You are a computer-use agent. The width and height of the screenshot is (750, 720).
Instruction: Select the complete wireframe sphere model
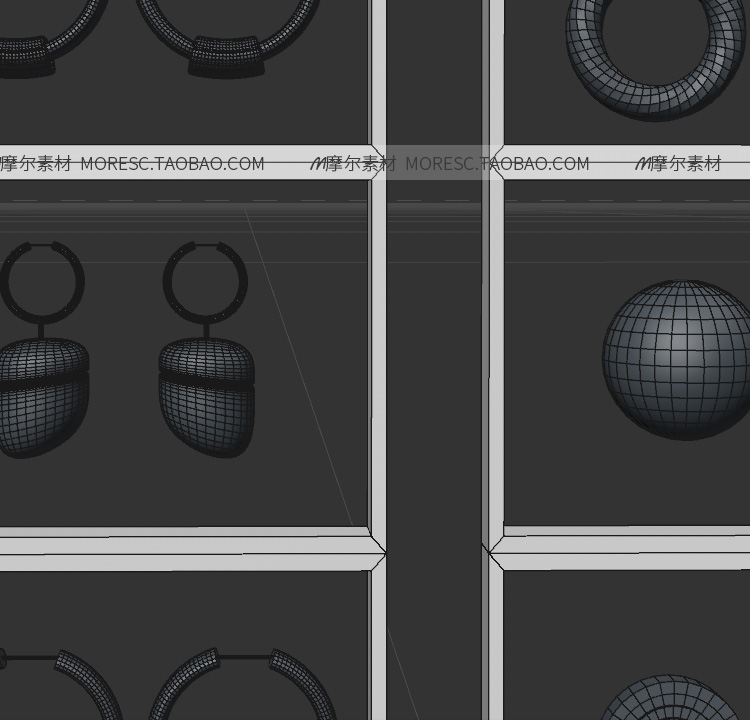(x=678, y=360)
